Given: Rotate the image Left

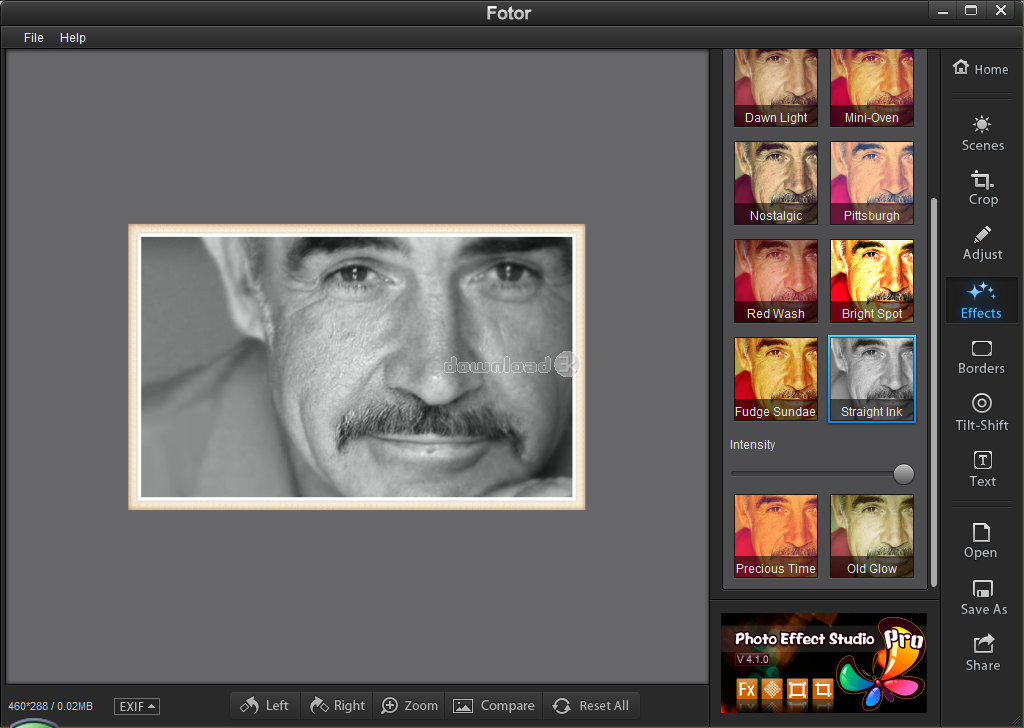Looking at the screenshot, I should (265, 705).
